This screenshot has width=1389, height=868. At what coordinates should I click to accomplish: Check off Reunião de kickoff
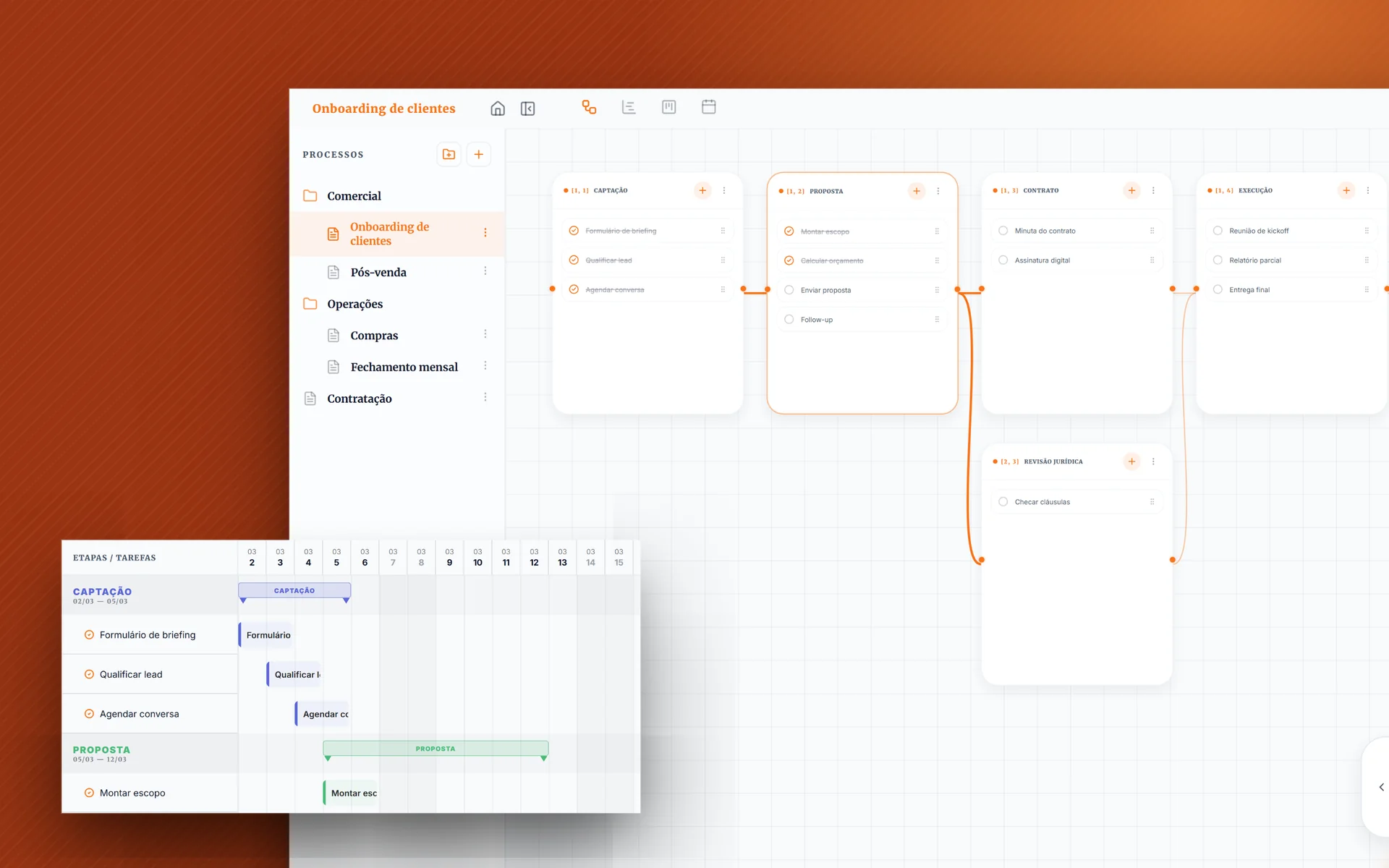pos(1218,231)
